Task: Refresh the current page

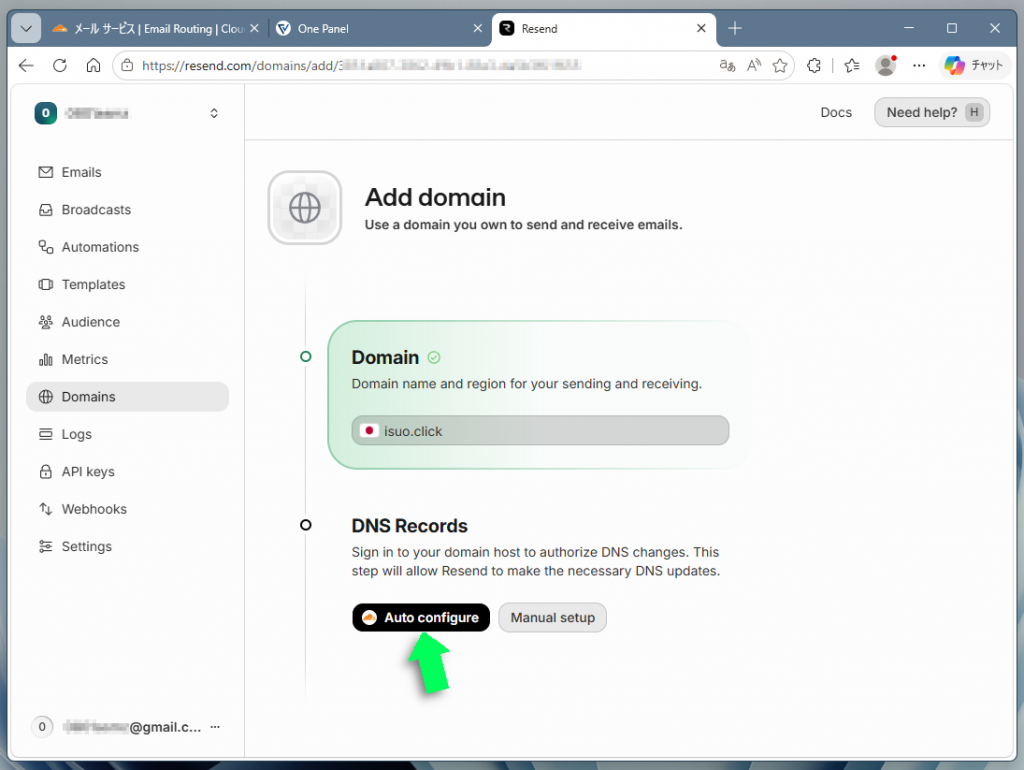Action: (60, 65)
